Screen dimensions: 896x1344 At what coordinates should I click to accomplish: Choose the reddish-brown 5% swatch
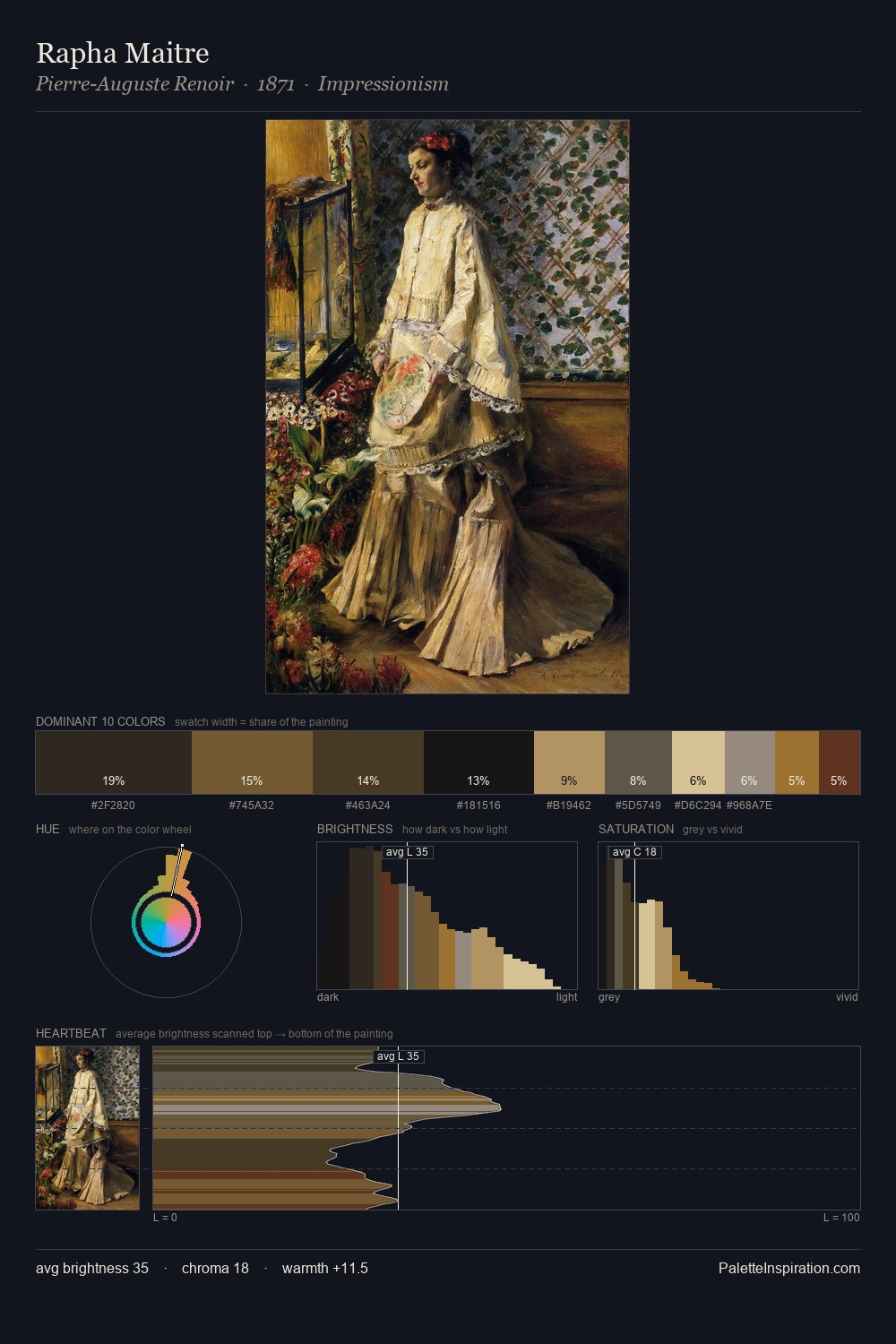tap(840, 762)
